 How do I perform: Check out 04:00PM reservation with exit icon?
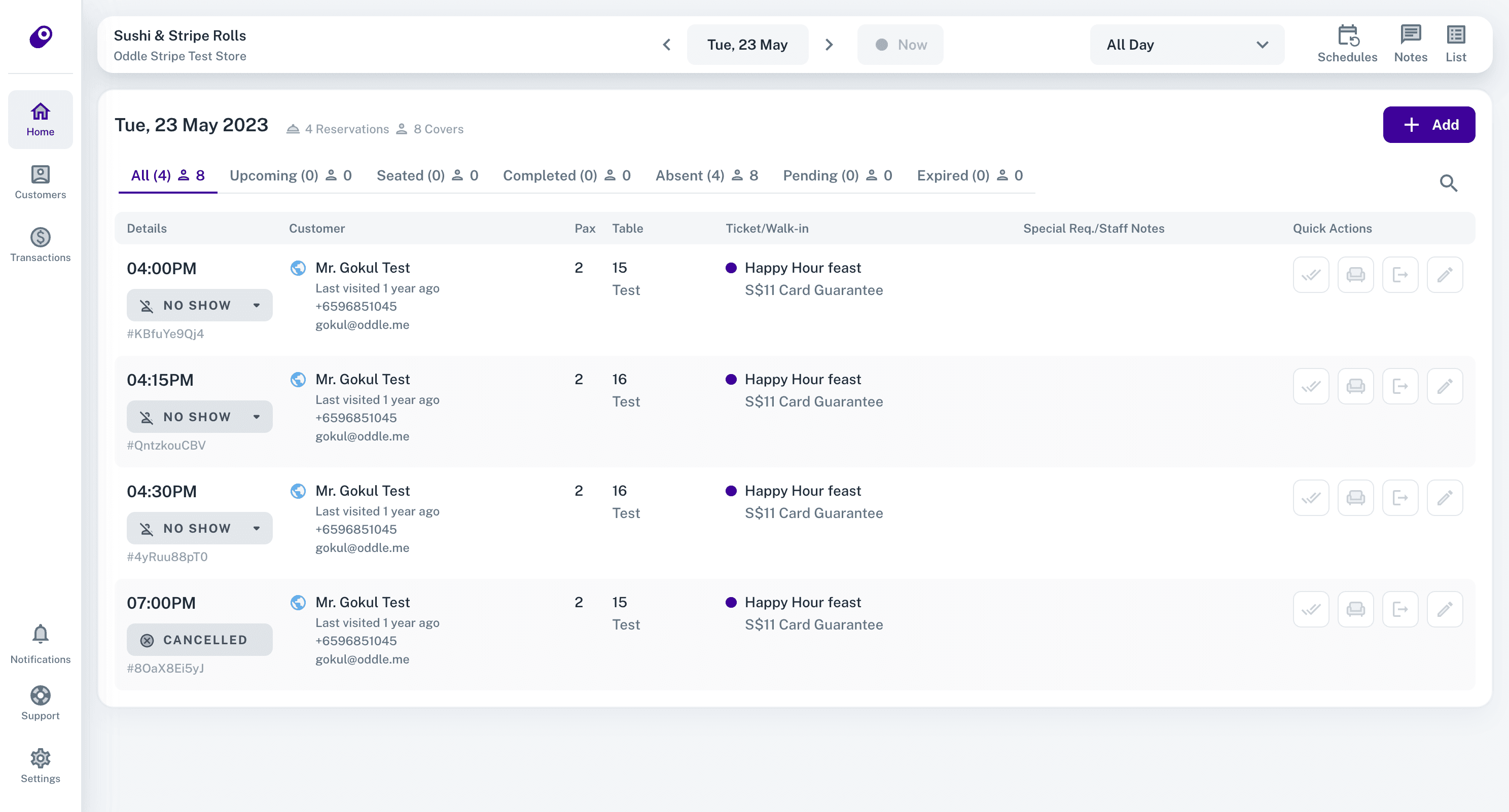click(1399, 275)
